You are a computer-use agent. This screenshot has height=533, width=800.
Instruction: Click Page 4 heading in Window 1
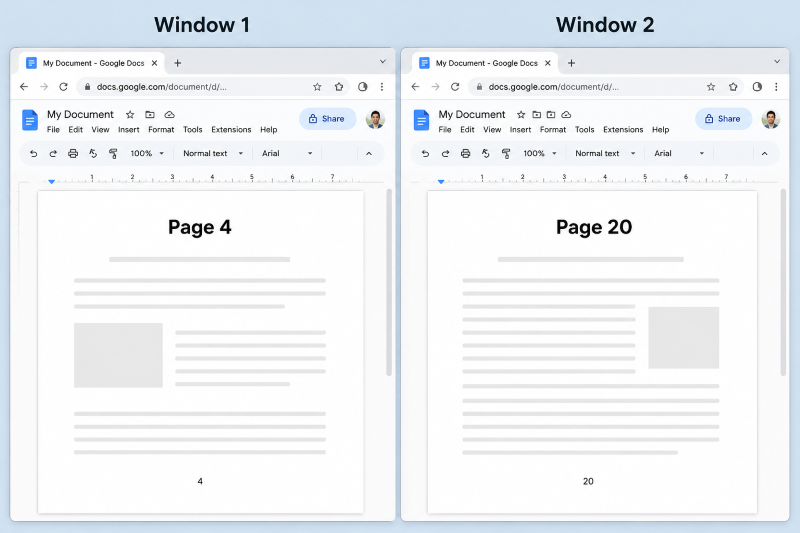pos(199,227)
